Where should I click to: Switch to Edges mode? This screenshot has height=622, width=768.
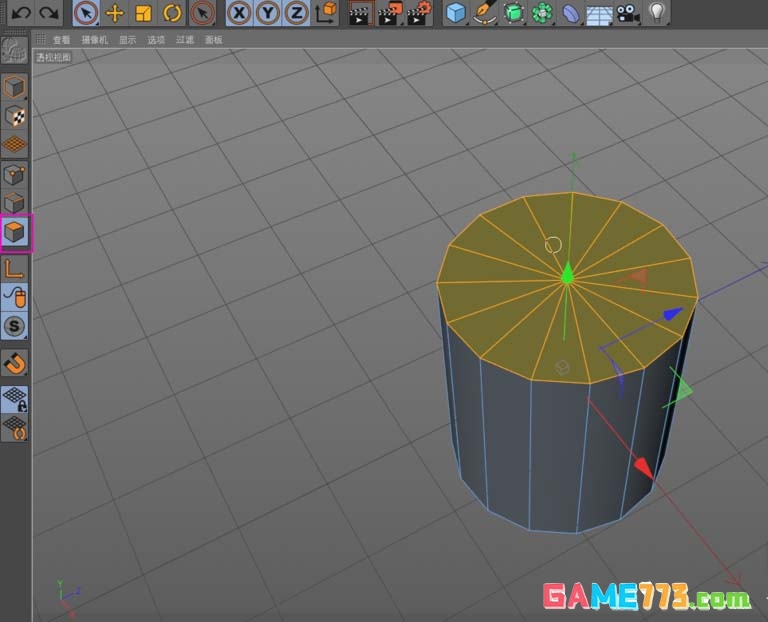(14, 202)
